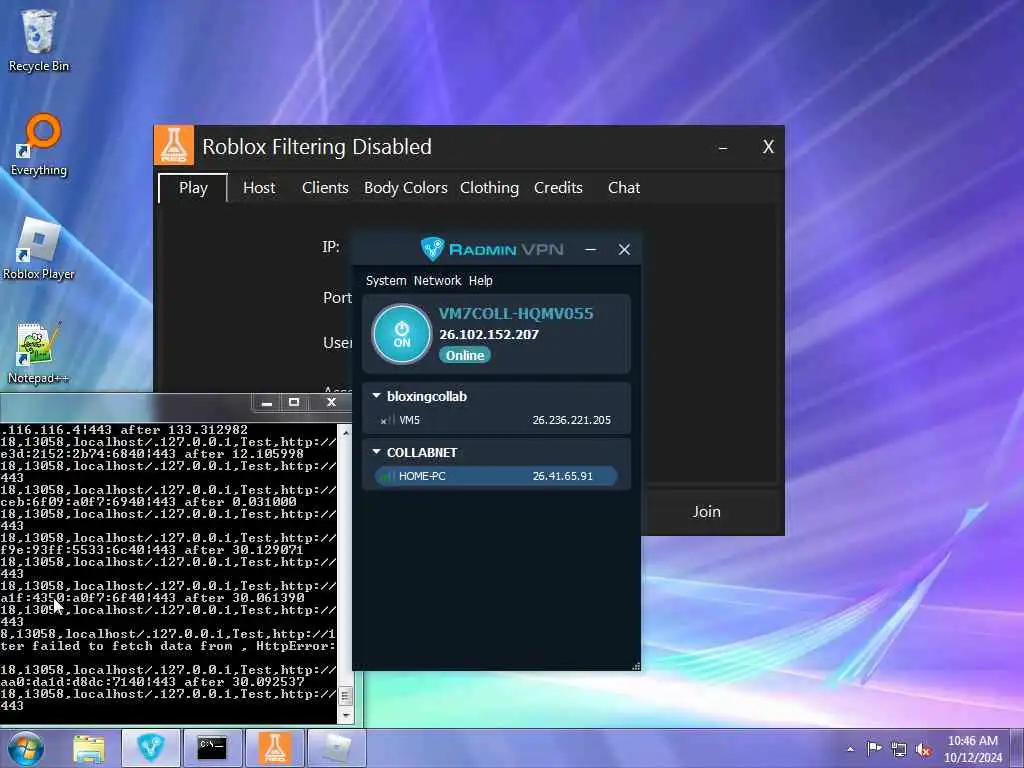This screenshot has height=768, width=1024.
Task: Click the VM5 offline signal icon
Action: [388, 421]
